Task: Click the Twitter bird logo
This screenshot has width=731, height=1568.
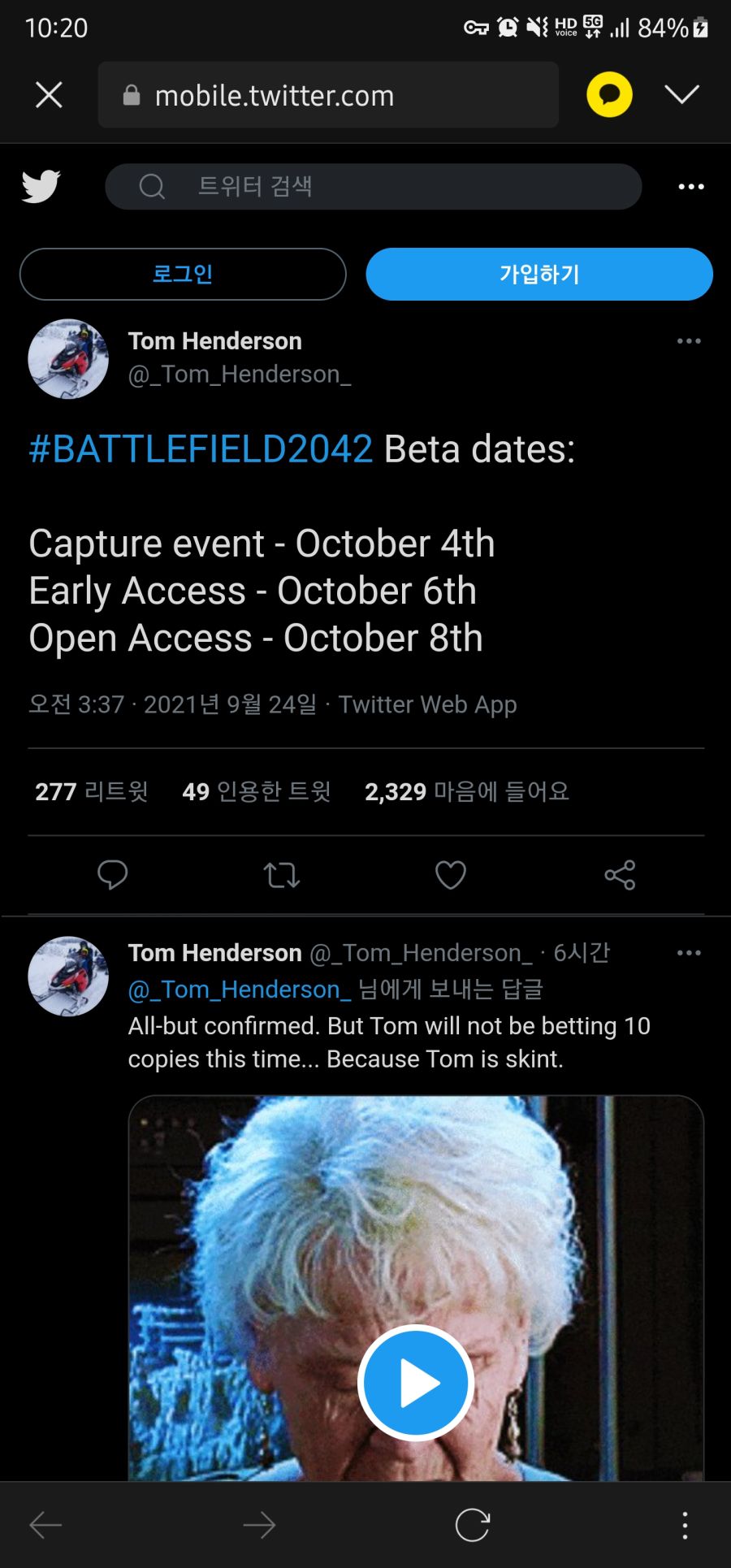Action: 41,186
